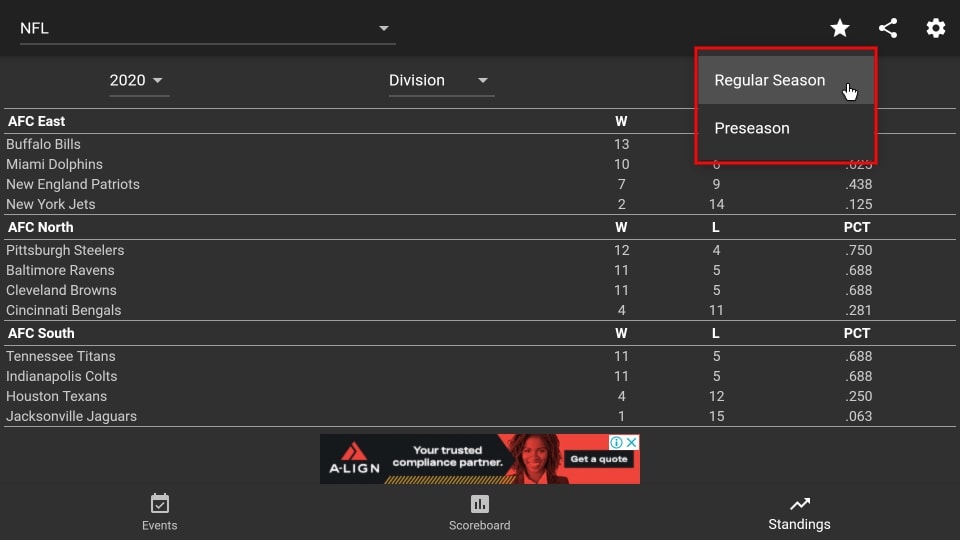The width and height of the screenshot is (960, 540).
Task: Close the A-LIGN ad
Action: [x=631, y=442]
